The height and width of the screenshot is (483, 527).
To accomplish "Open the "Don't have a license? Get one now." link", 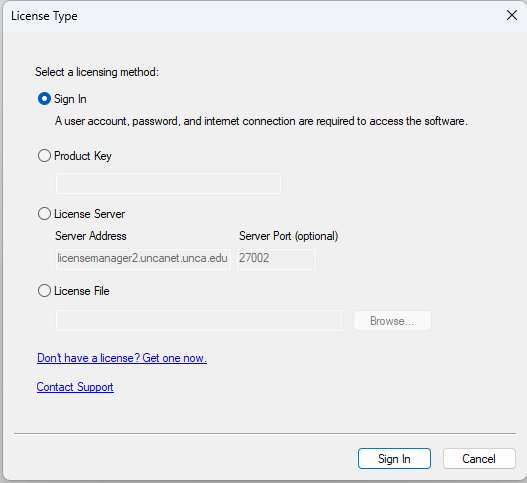I will click(122, 358).
